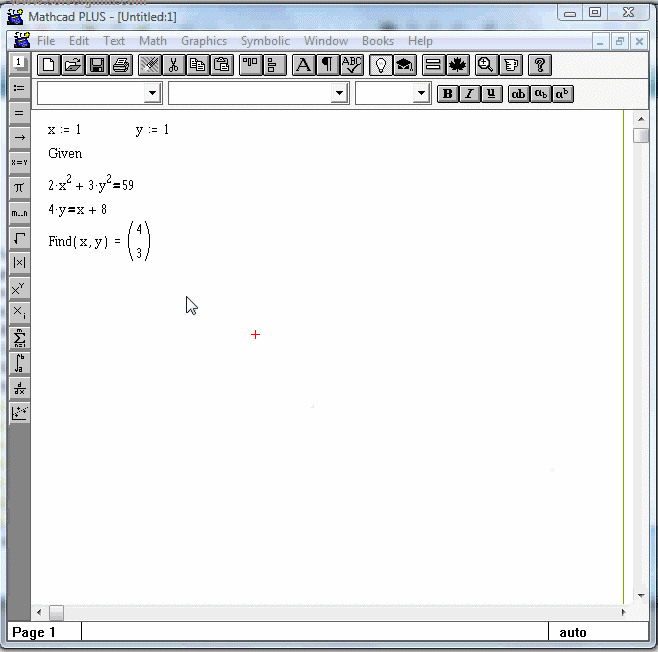Insert the derivative d/dx operator
The height and width of the screenshot is (652, 658).
[x=19, y=388]
